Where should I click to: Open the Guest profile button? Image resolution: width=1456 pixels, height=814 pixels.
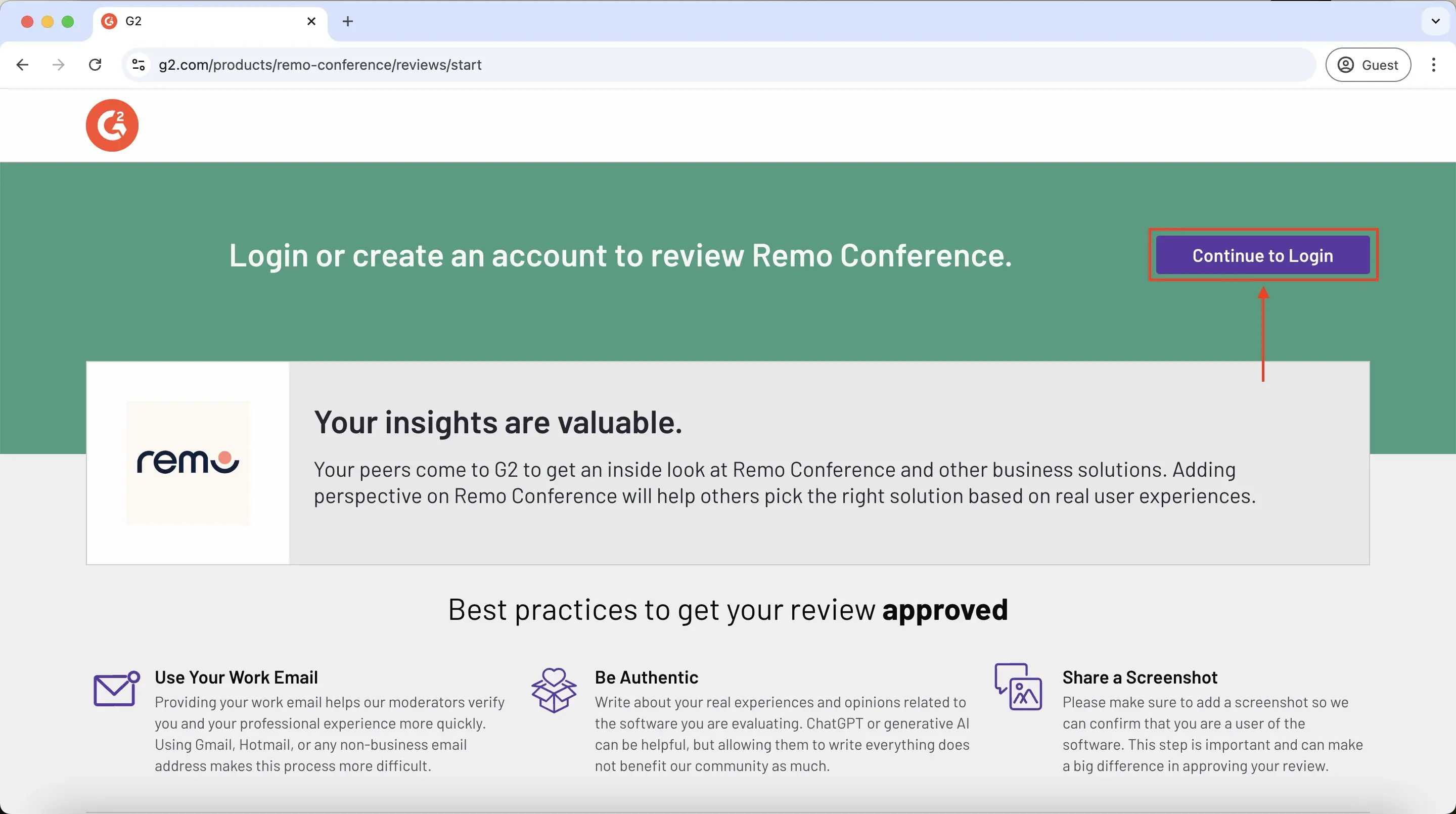pyautogui.click(x=1368, y=65)
